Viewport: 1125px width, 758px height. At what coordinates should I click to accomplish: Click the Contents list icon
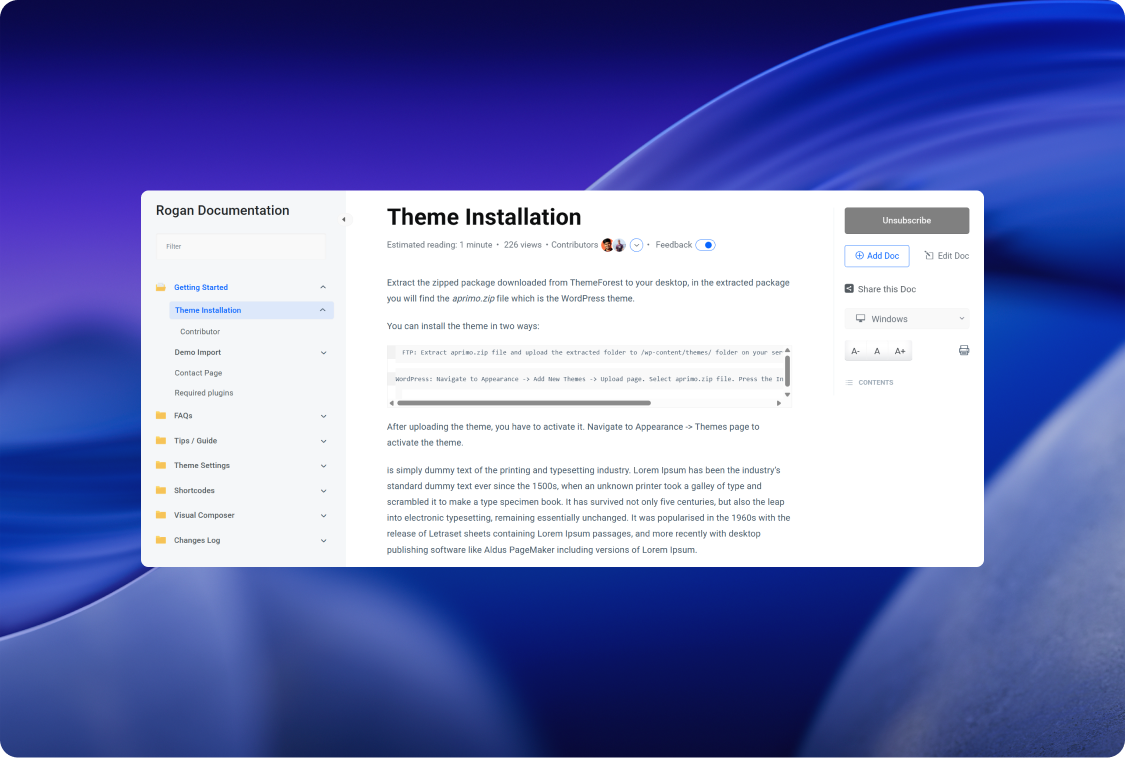pos(850,383)
